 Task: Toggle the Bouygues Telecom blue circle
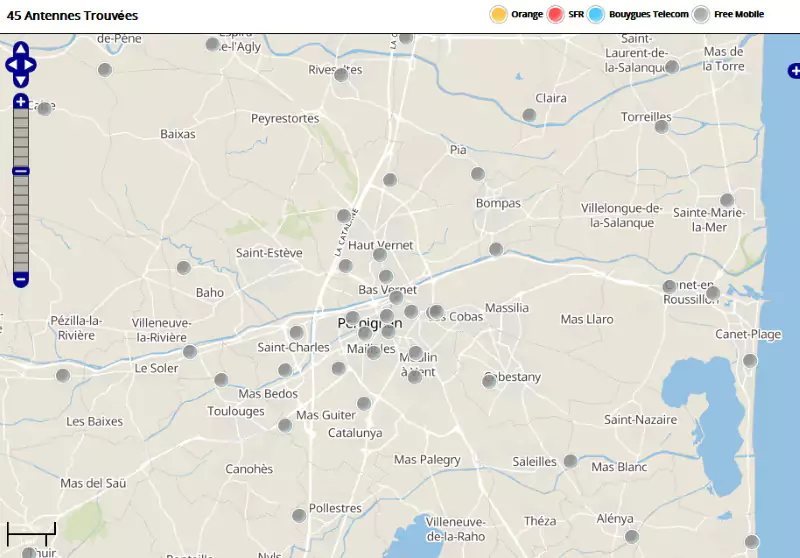click(x=597, y=14)
